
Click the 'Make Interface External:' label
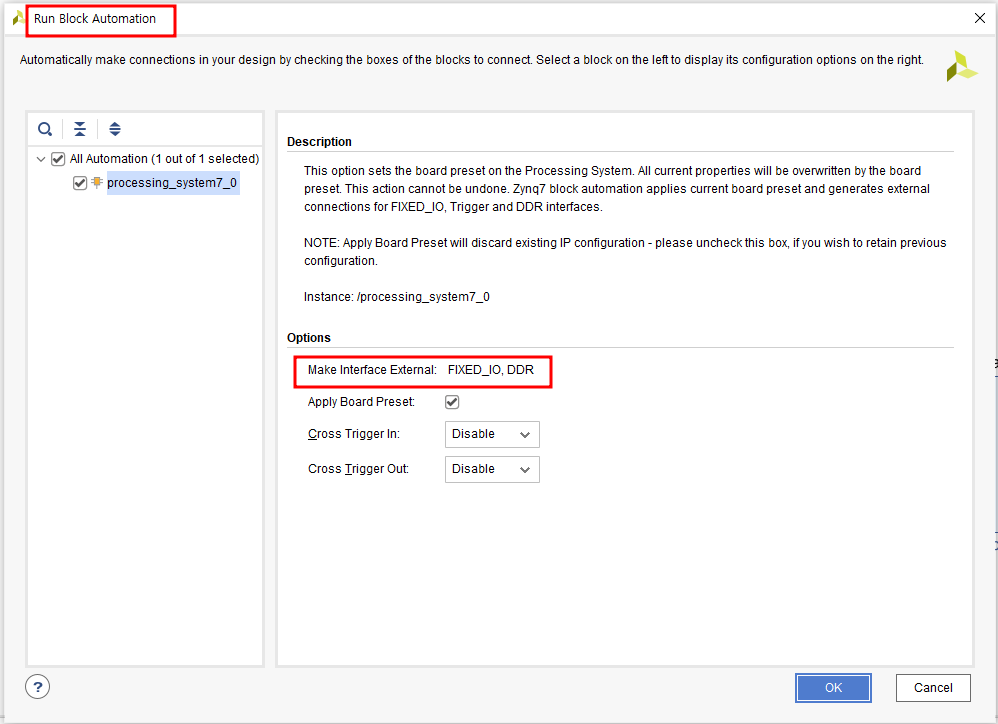coord(372,370)
